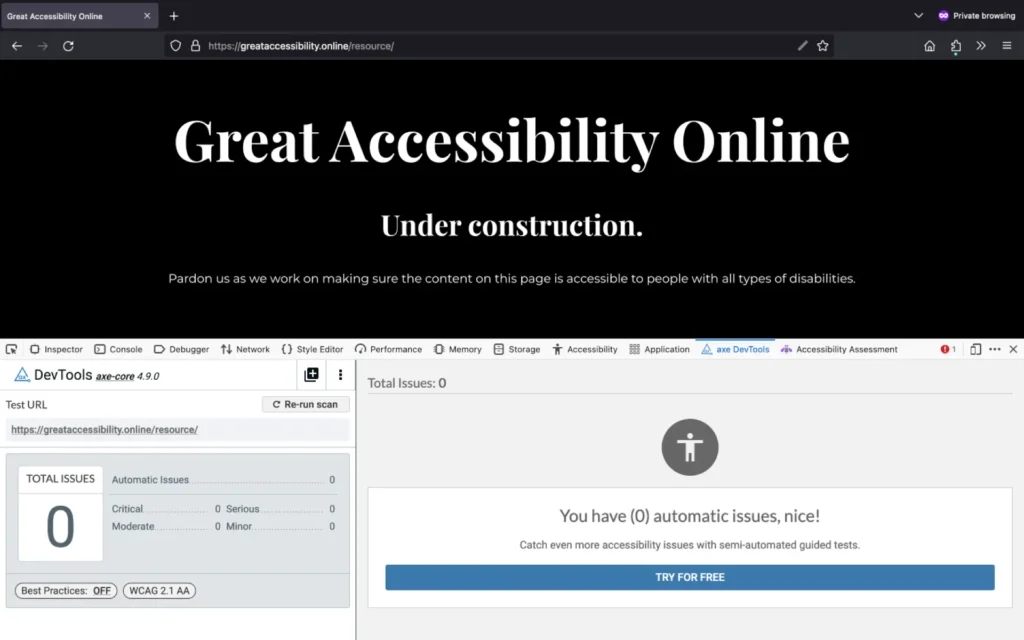Click the export results icon in axe DevTools
This screenshot has height=640, width=1024.
311,374
